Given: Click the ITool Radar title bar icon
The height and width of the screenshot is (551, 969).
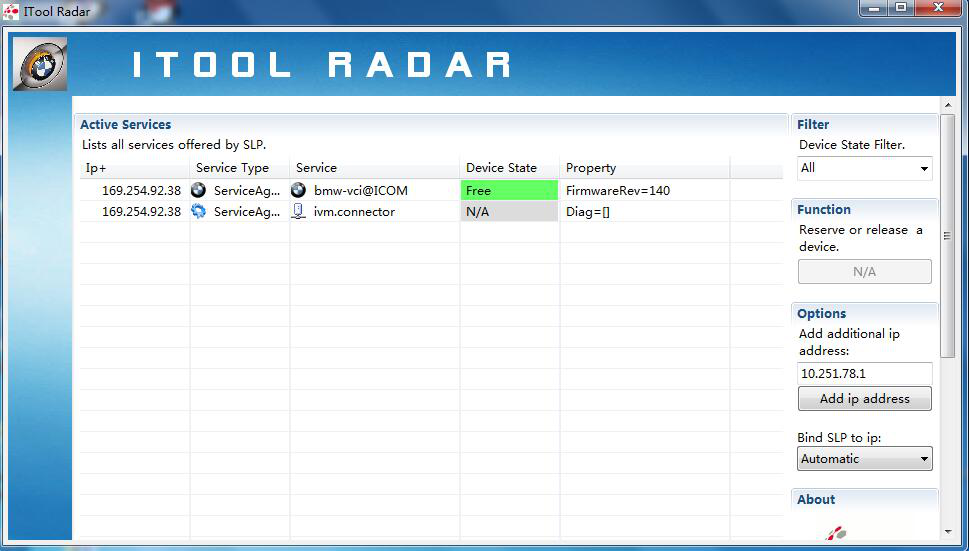Looking at the screenshot, I should [x=11, y=11].
